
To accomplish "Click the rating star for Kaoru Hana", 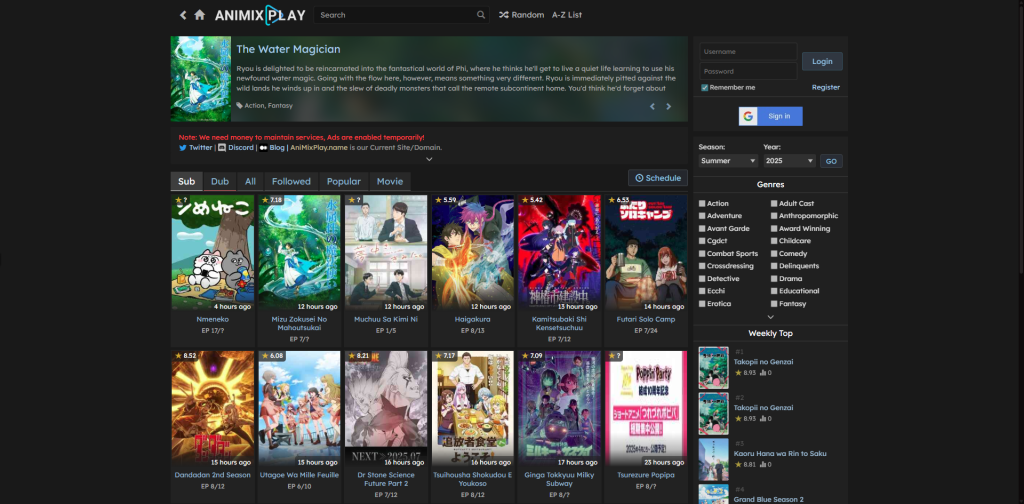I will pyautogui.click(x=739, y=464).
